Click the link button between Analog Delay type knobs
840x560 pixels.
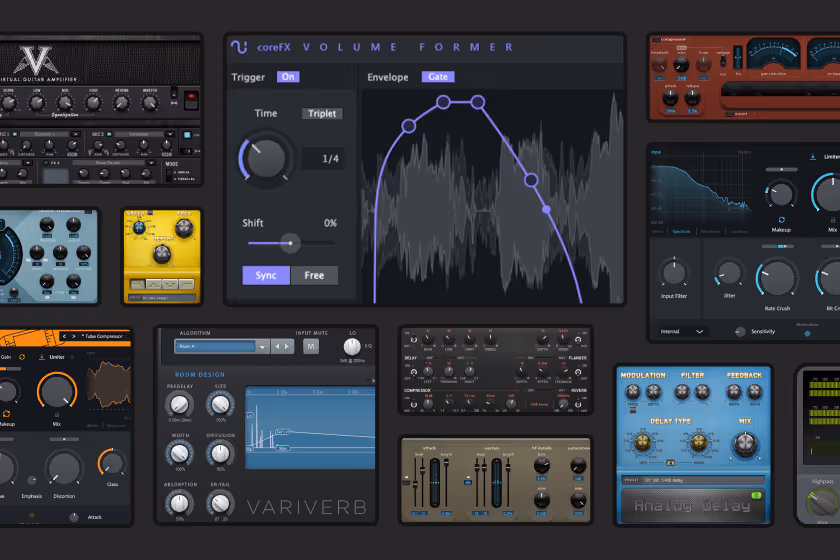[670, 462]
